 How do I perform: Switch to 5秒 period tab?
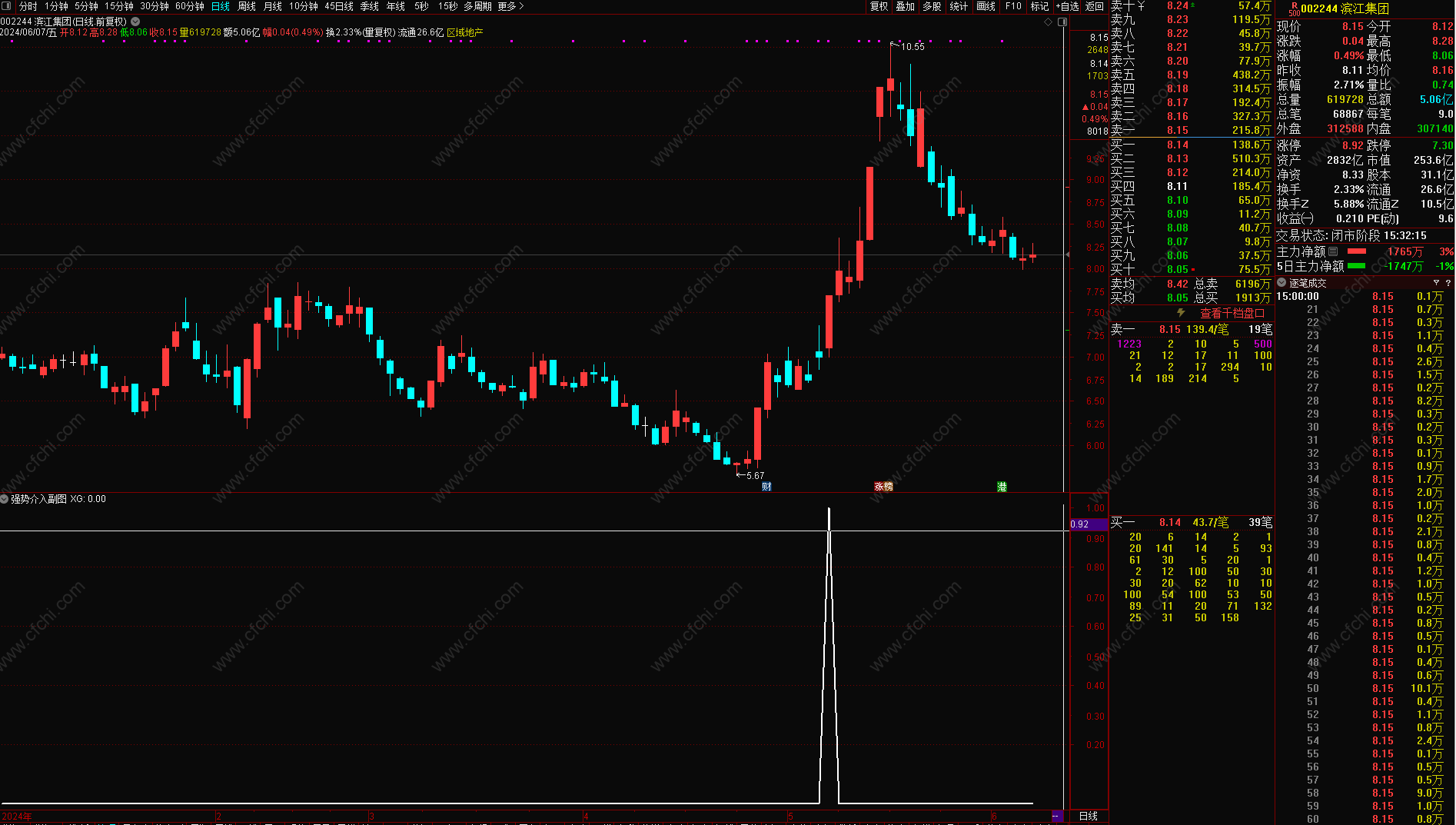click(x=421, y=6)
